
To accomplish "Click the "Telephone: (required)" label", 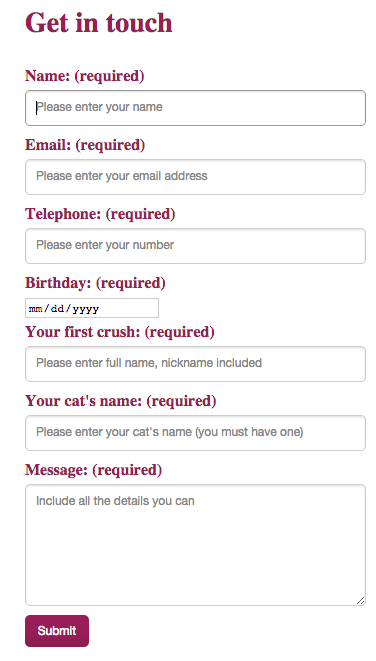I will click(x=100, y=214).
